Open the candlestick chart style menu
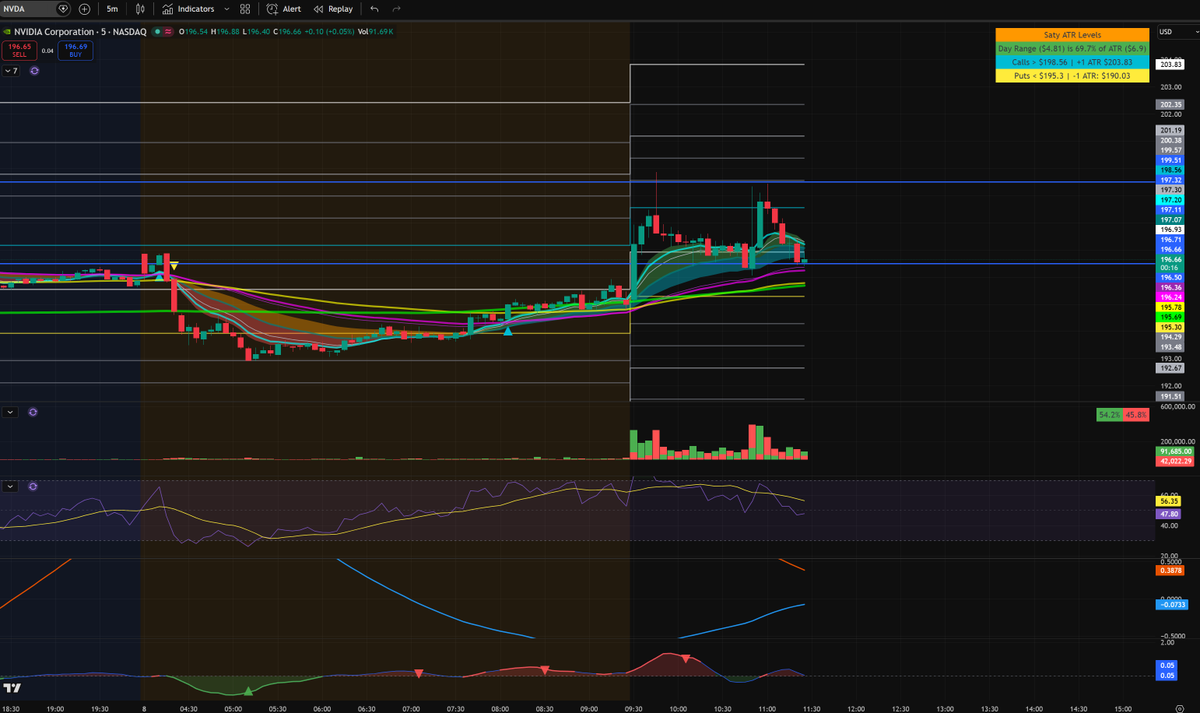Viewport: 1200px width, 713px height. pos(141,9)
